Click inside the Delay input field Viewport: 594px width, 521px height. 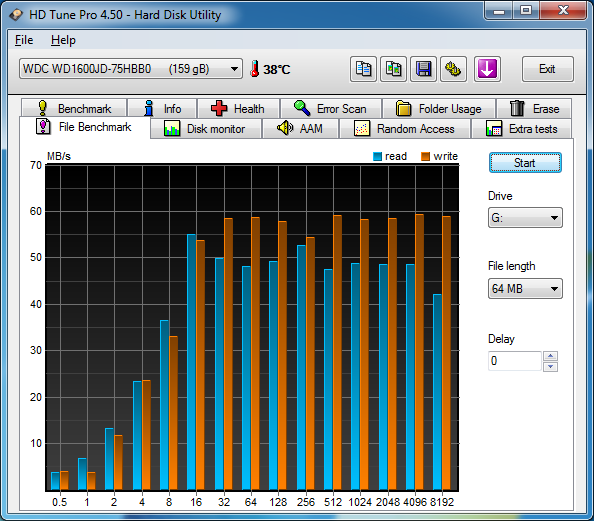click(515, 361)
